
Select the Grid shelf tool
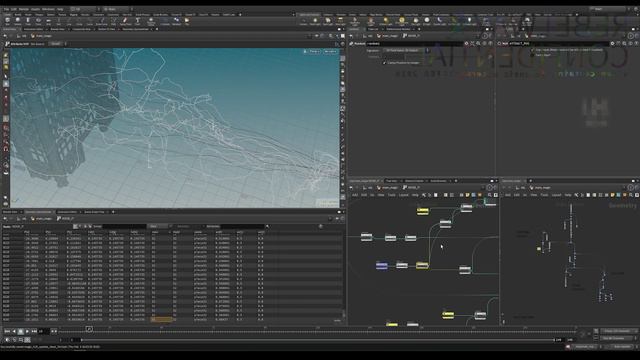(48, 21)
